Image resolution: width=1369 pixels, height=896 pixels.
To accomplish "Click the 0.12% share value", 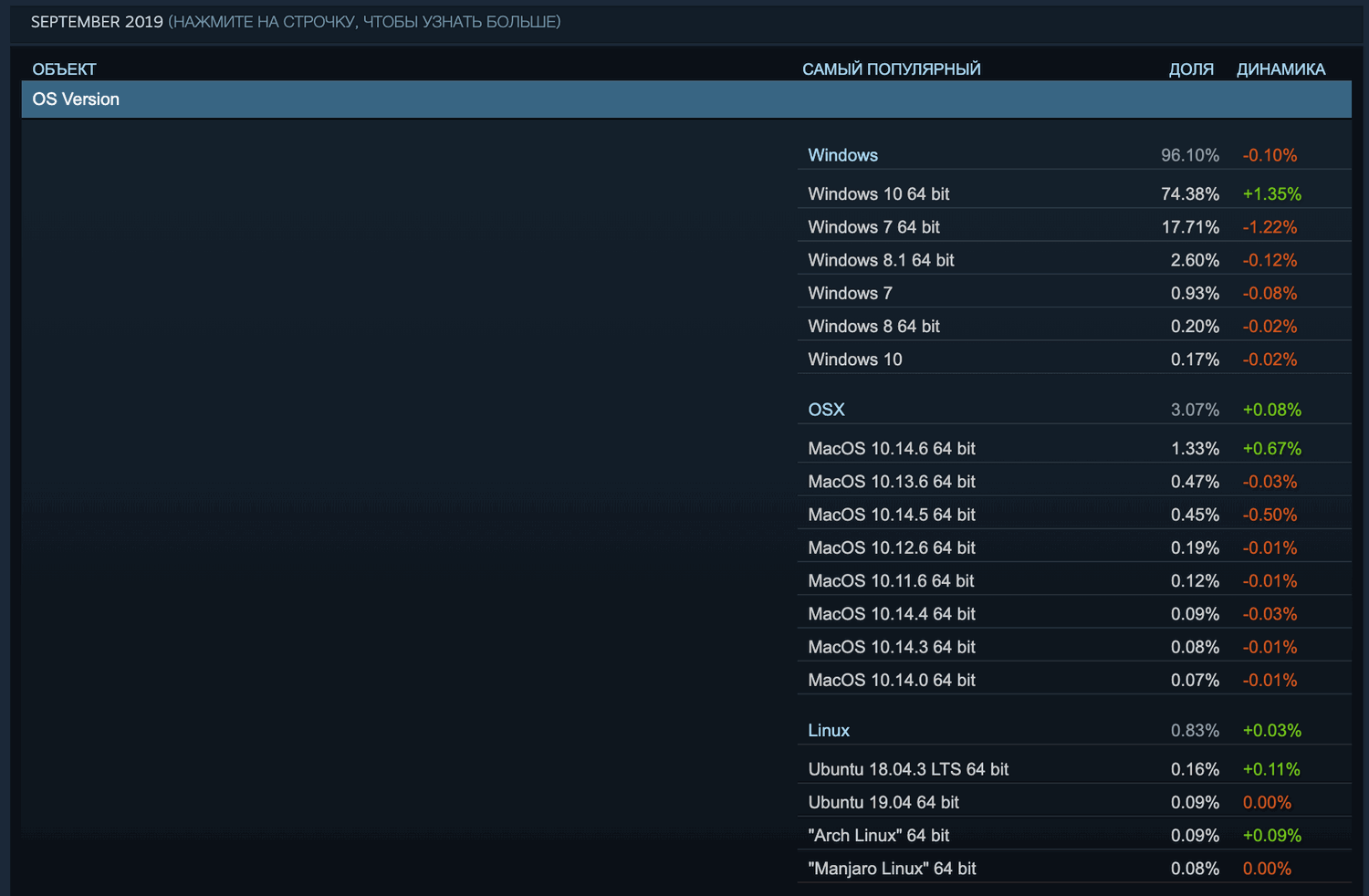I will 1195,580.
